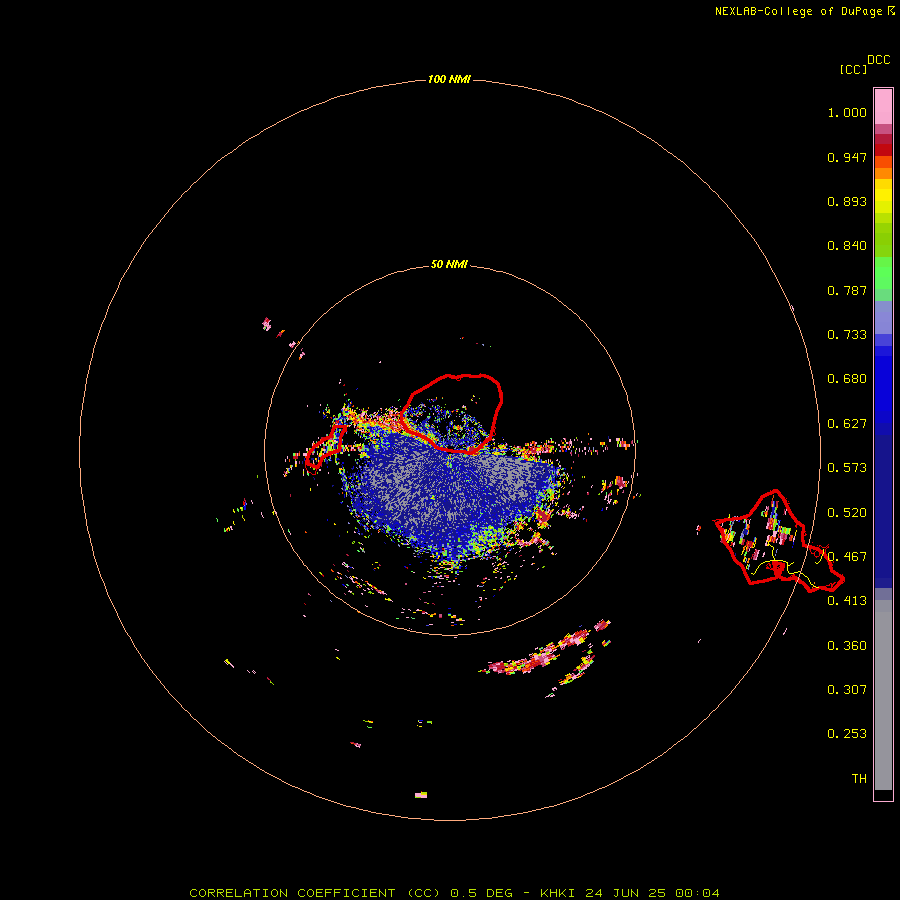Click the 0.360 color scale value
900x900 pixels.
point(847,646)
